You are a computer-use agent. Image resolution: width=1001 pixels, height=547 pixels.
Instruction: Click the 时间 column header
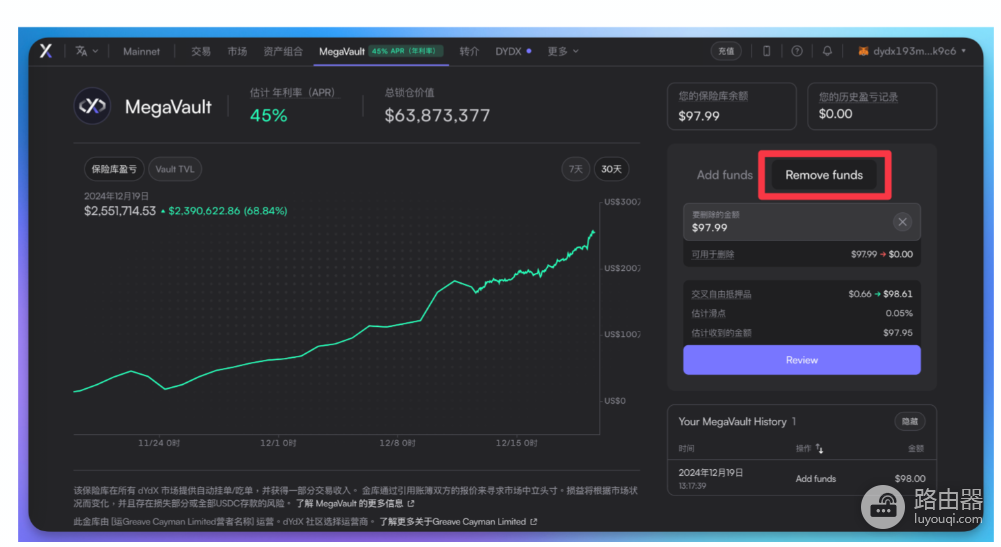686,449
